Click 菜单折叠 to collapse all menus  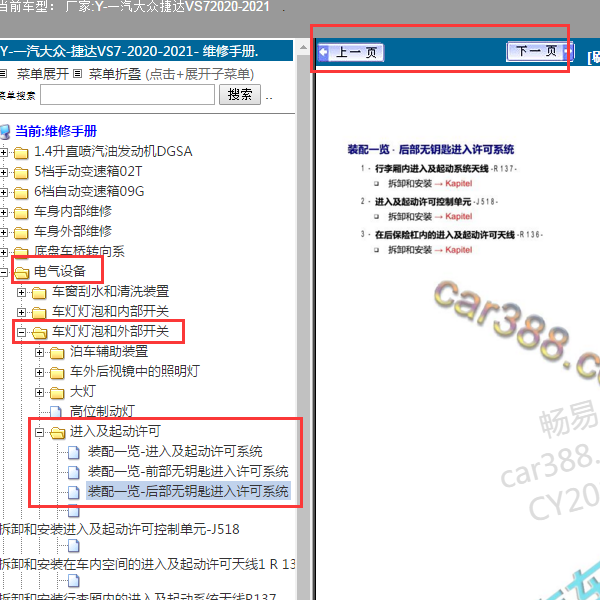click(115, 74)
